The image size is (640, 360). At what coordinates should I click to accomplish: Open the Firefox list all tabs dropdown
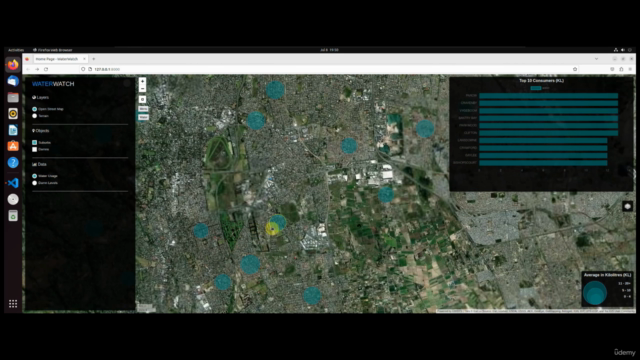(596, 59)
